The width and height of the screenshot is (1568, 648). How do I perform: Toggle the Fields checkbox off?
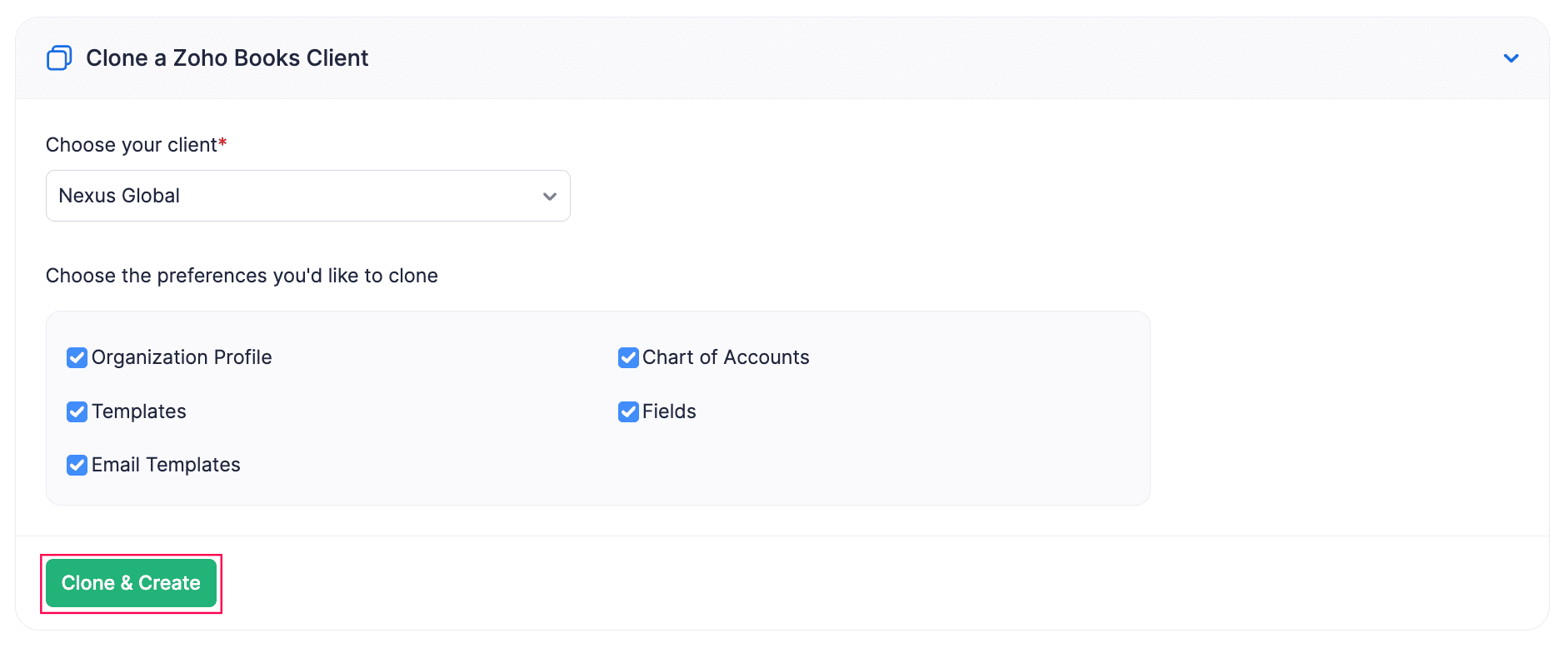(628, 411)
